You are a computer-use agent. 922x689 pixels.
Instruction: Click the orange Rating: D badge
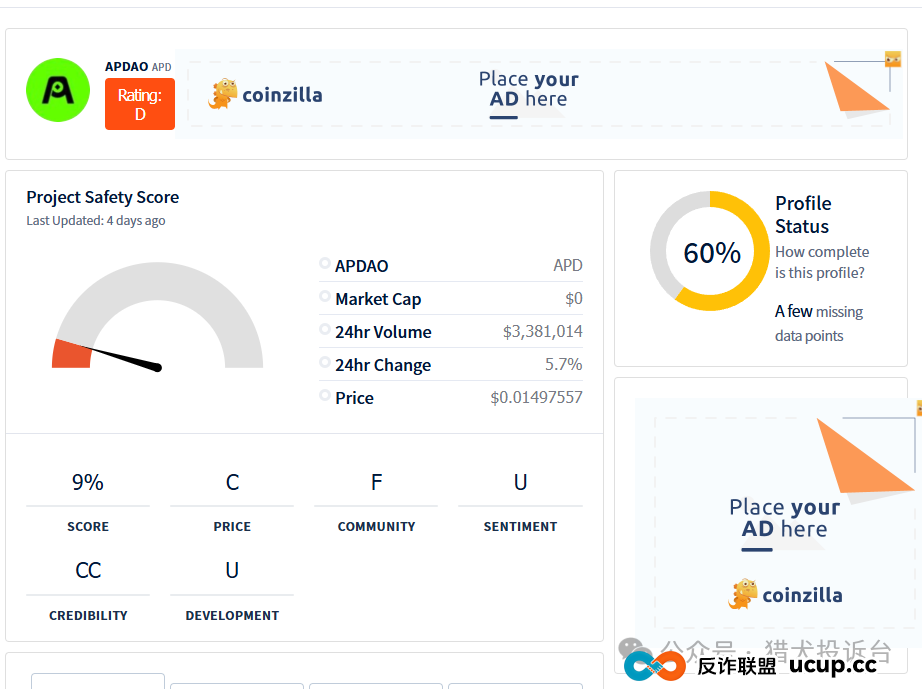[139, 104]
